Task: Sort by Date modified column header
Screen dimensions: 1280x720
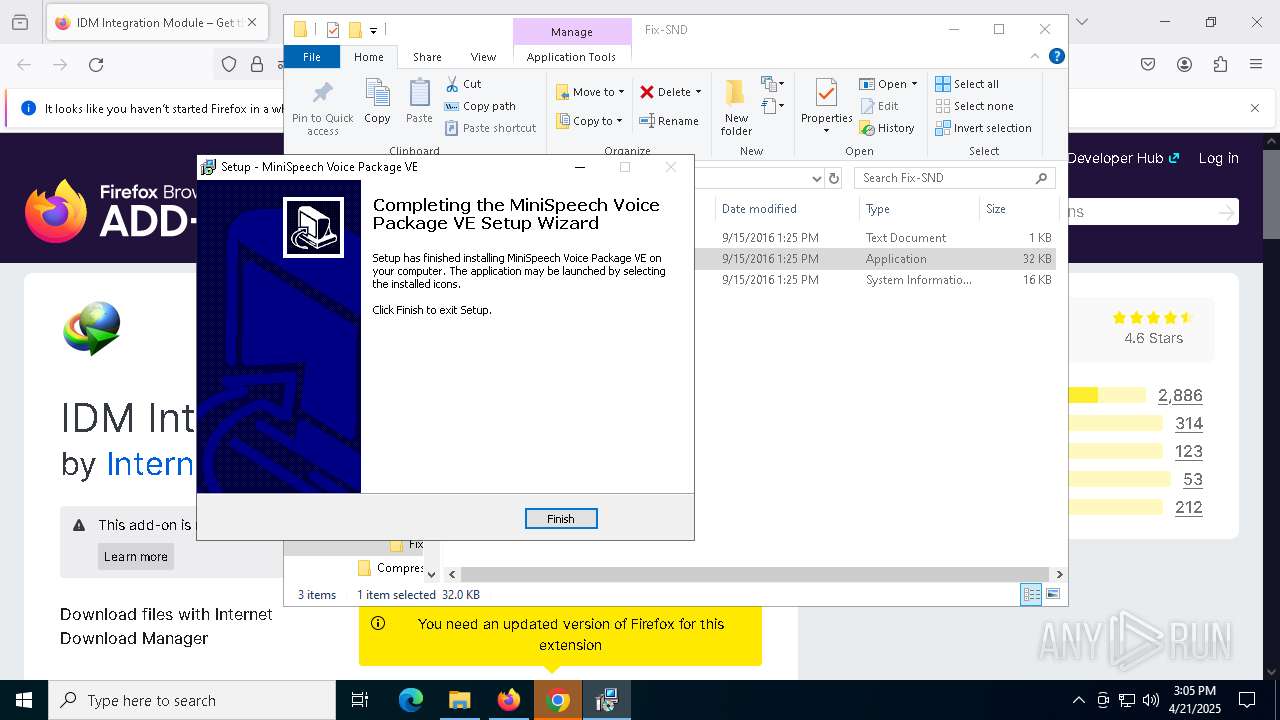Action: [x=786, y=209]
